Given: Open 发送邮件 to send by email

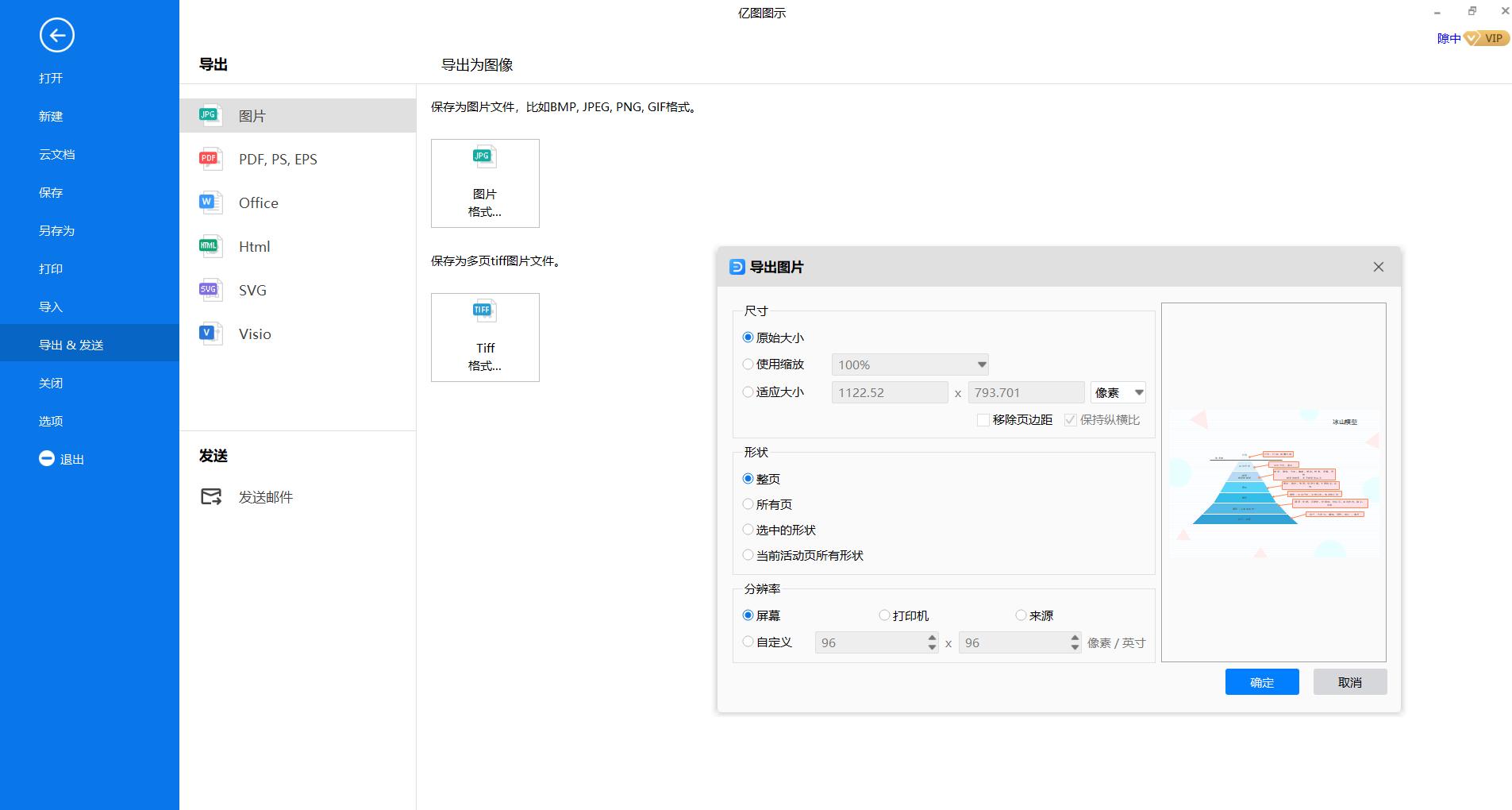Looking at the screenshot, I should [265, 496].
